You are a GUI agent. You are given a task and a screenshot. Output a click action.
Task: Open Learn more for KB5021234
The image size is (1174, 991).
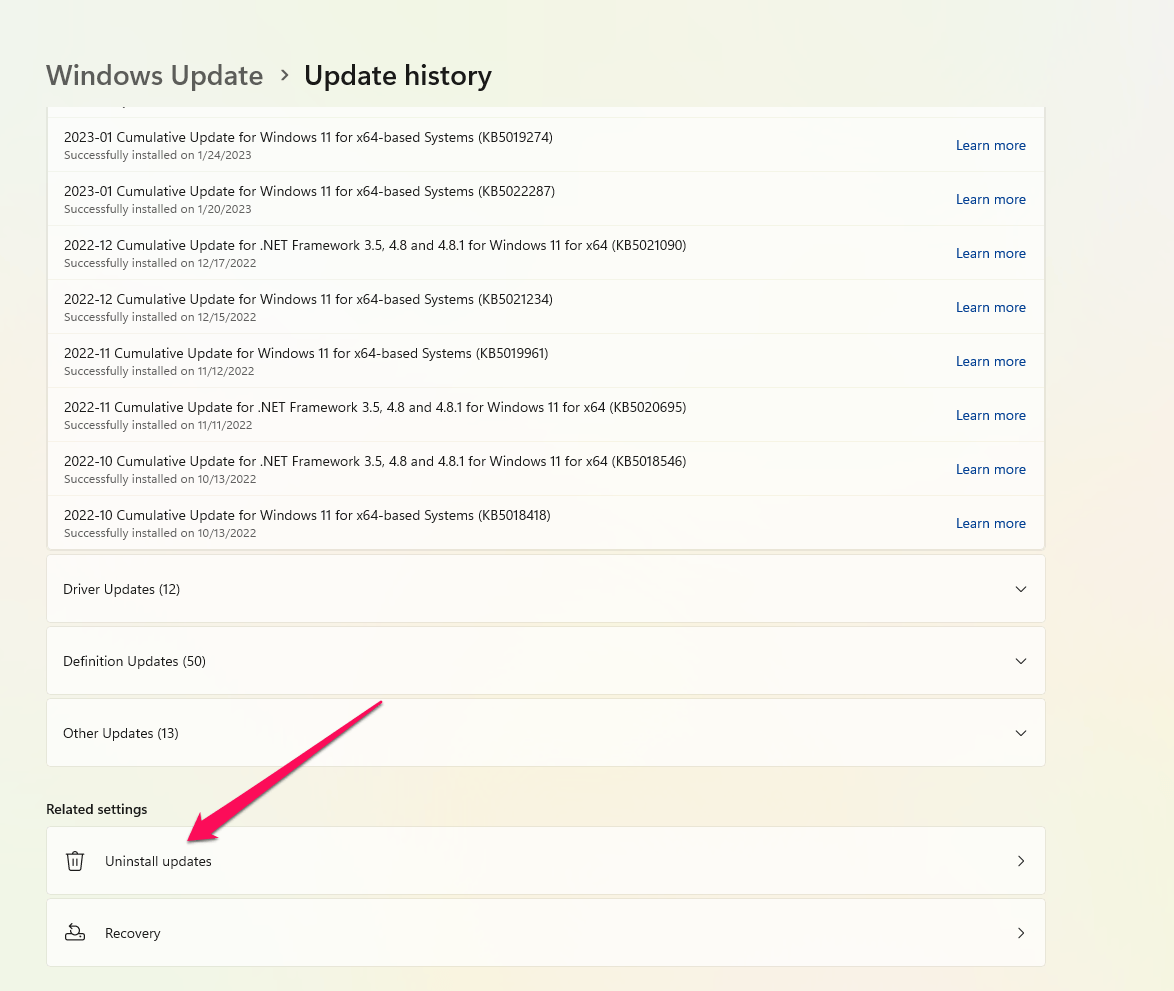point(991,307)
